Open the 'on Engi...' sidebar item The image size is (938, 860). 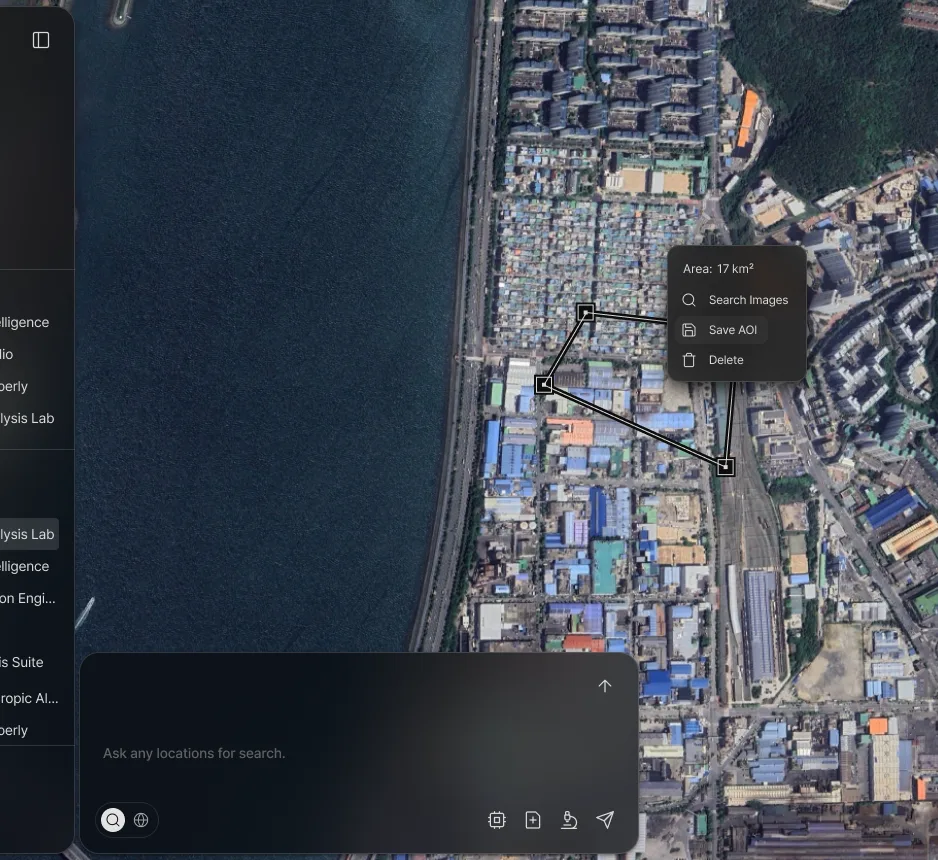point(28,598)
